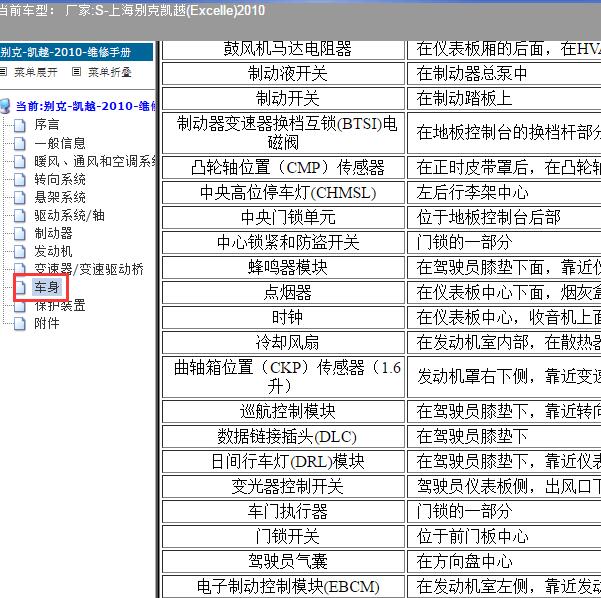The image size is (601, 598).
Task: Click the 在驾驶员膝垫下 location cell
Action: (504, 436)
